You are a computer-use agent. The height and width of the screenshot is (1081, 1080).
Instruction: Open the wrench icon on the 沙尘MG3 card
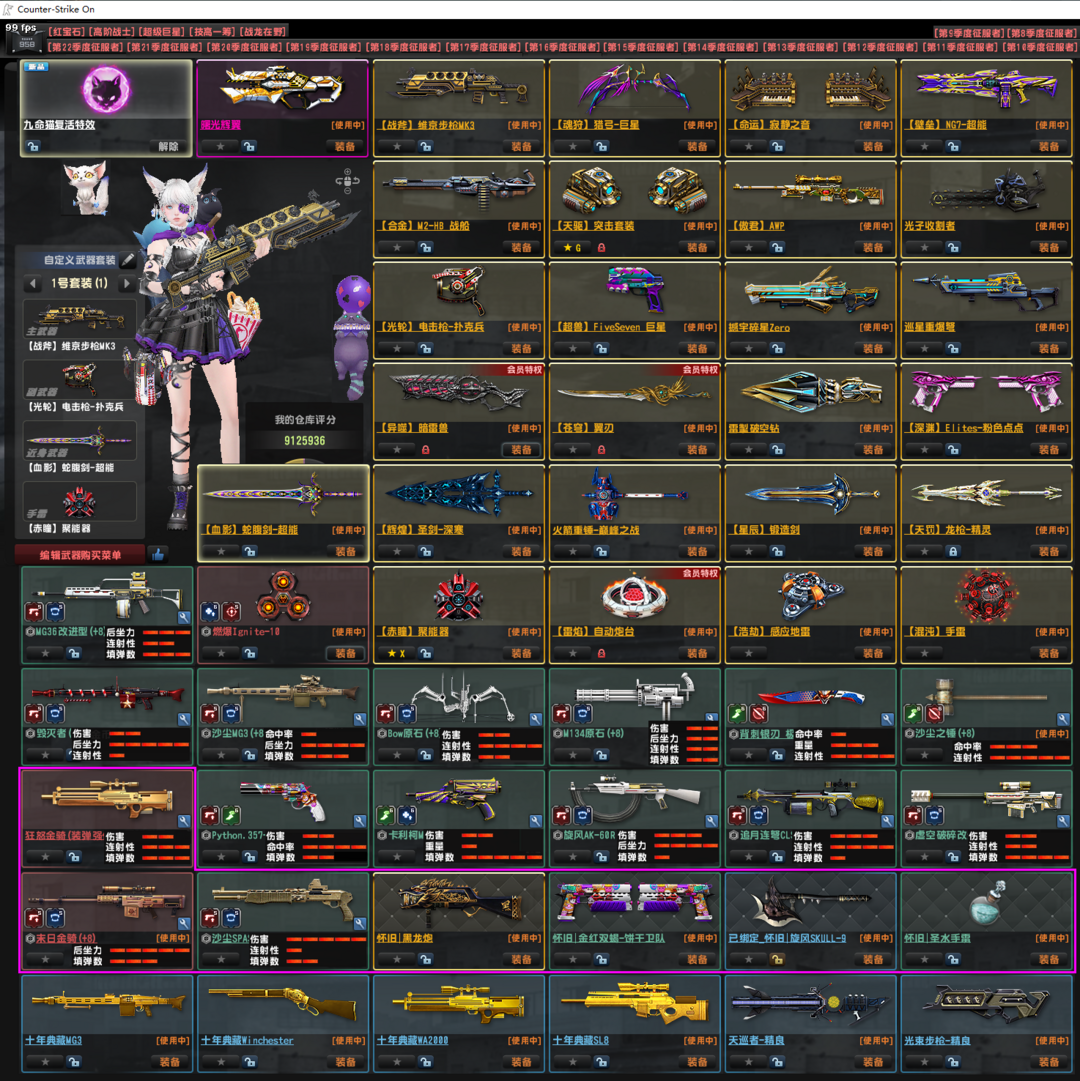point(360,719)
